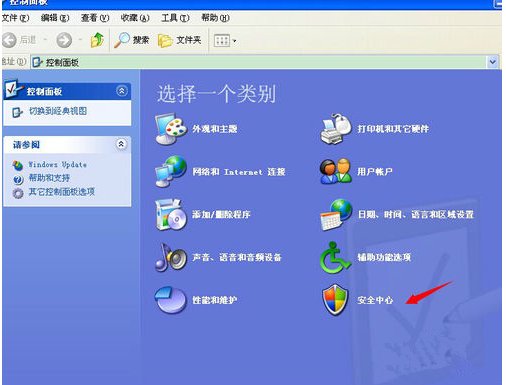506x385 pixels.
Task: Open the 收藏(A) menu
Action: [x=135, y=18]
